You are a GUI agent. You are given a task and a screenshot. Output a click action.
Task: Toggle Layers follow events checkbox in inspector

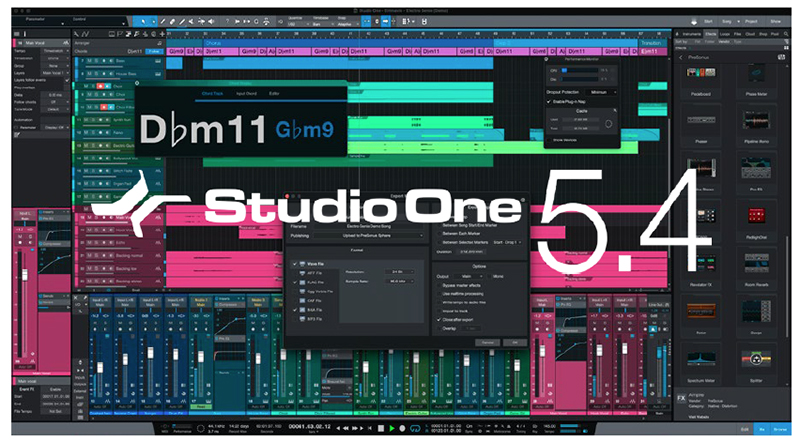pyautogui.click(x=67, y=80)
